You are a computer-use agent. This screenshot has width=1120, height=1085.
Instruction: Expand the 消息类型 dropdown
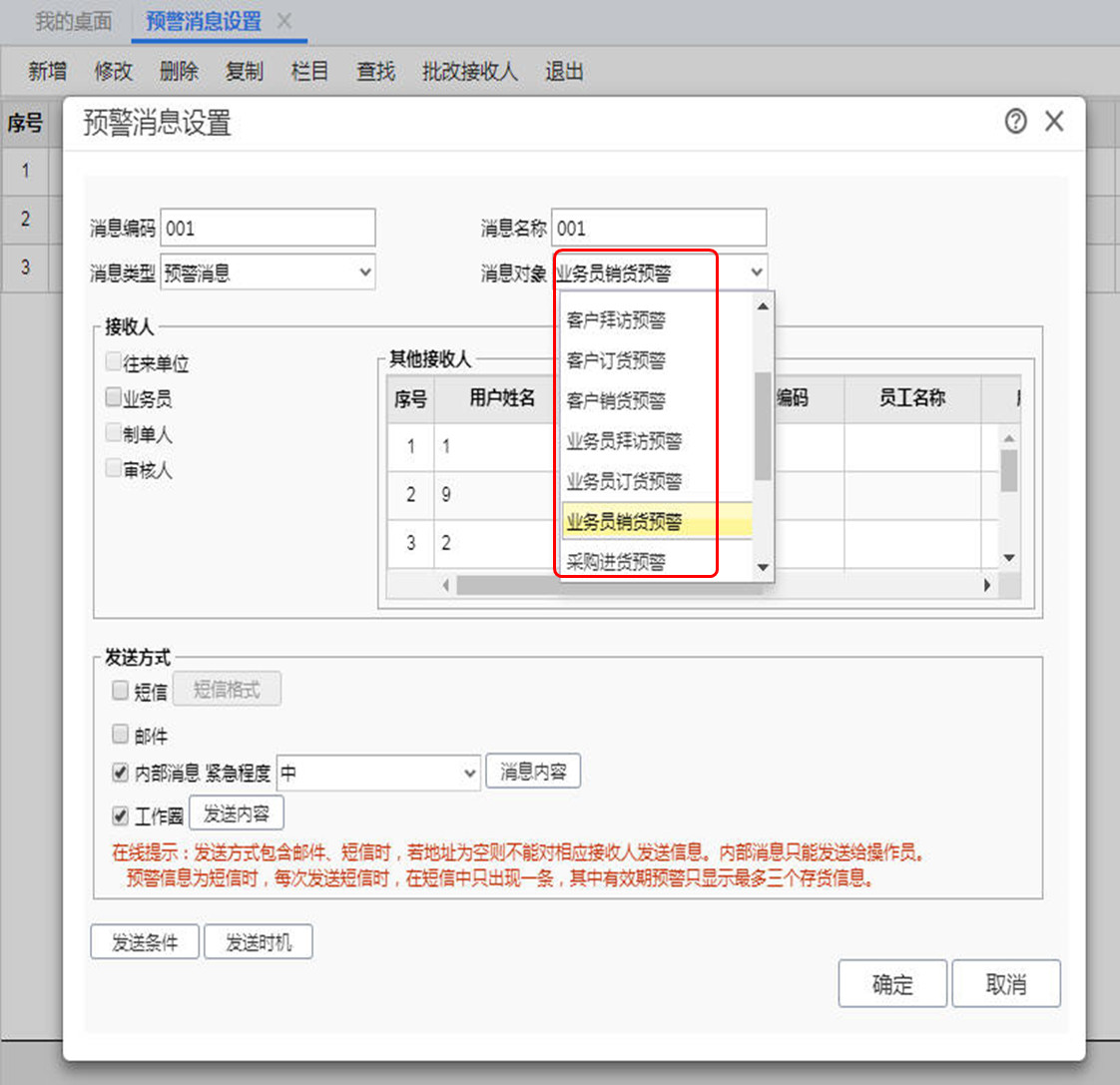(365, 272)
